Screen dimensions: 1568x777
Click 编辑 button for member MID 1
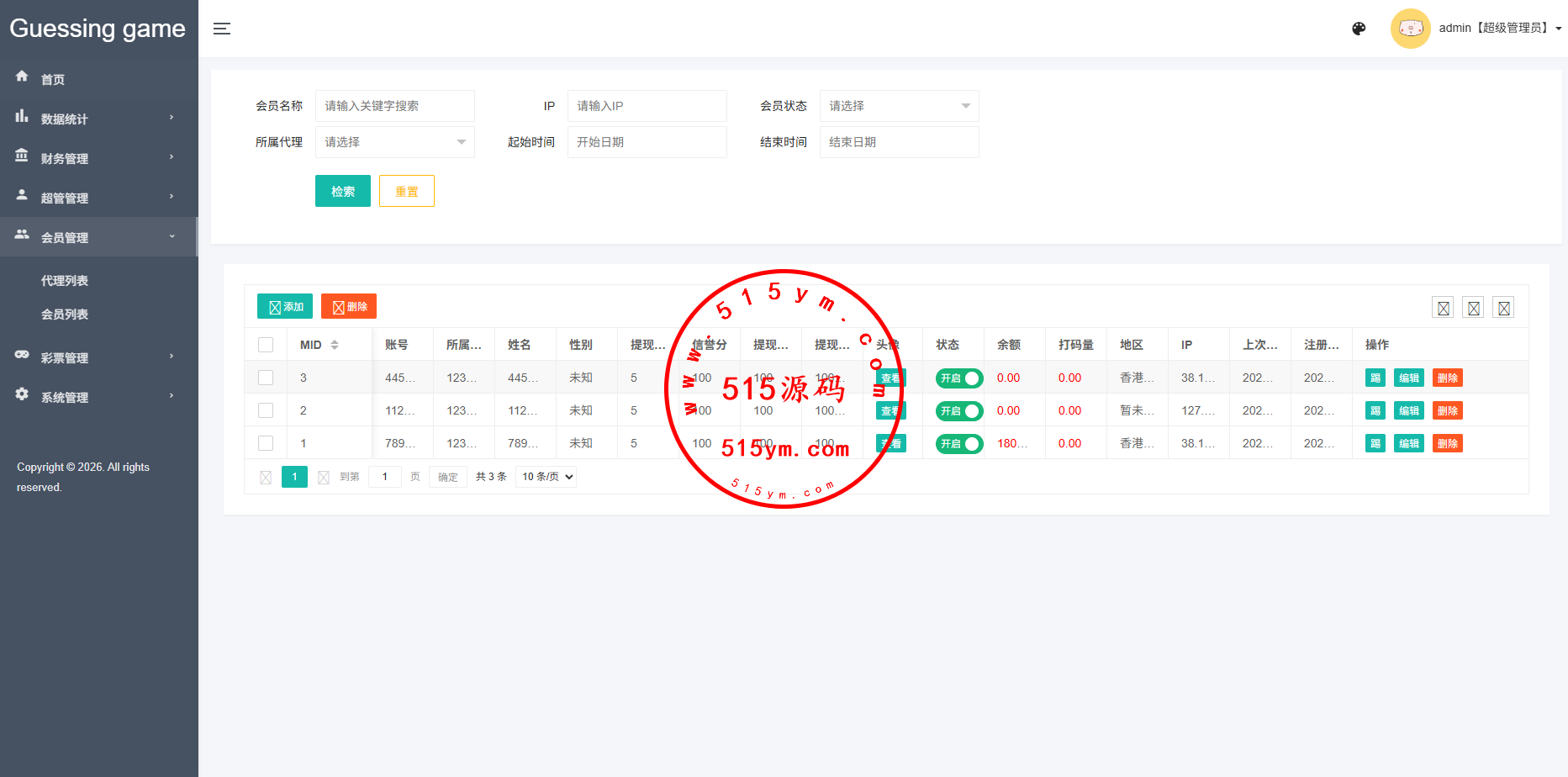click(1408, 444)
